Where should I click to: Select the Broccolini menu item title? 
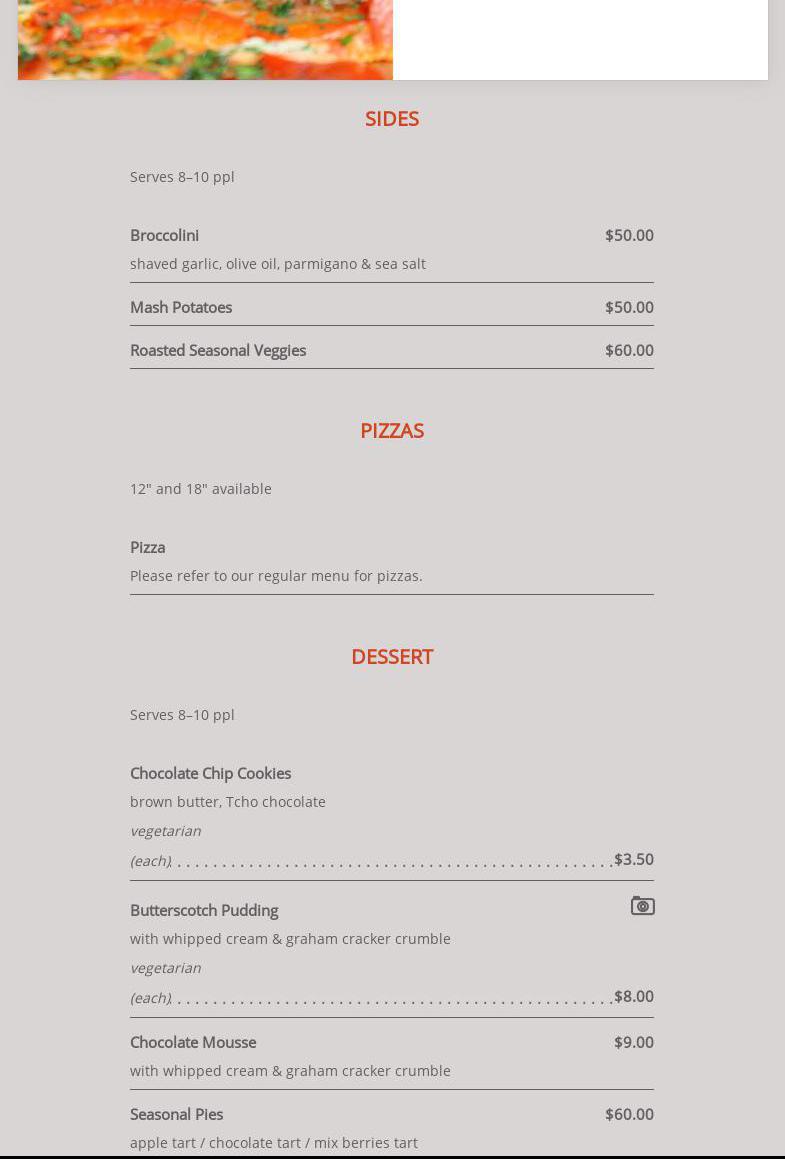[x=165, y=236]
